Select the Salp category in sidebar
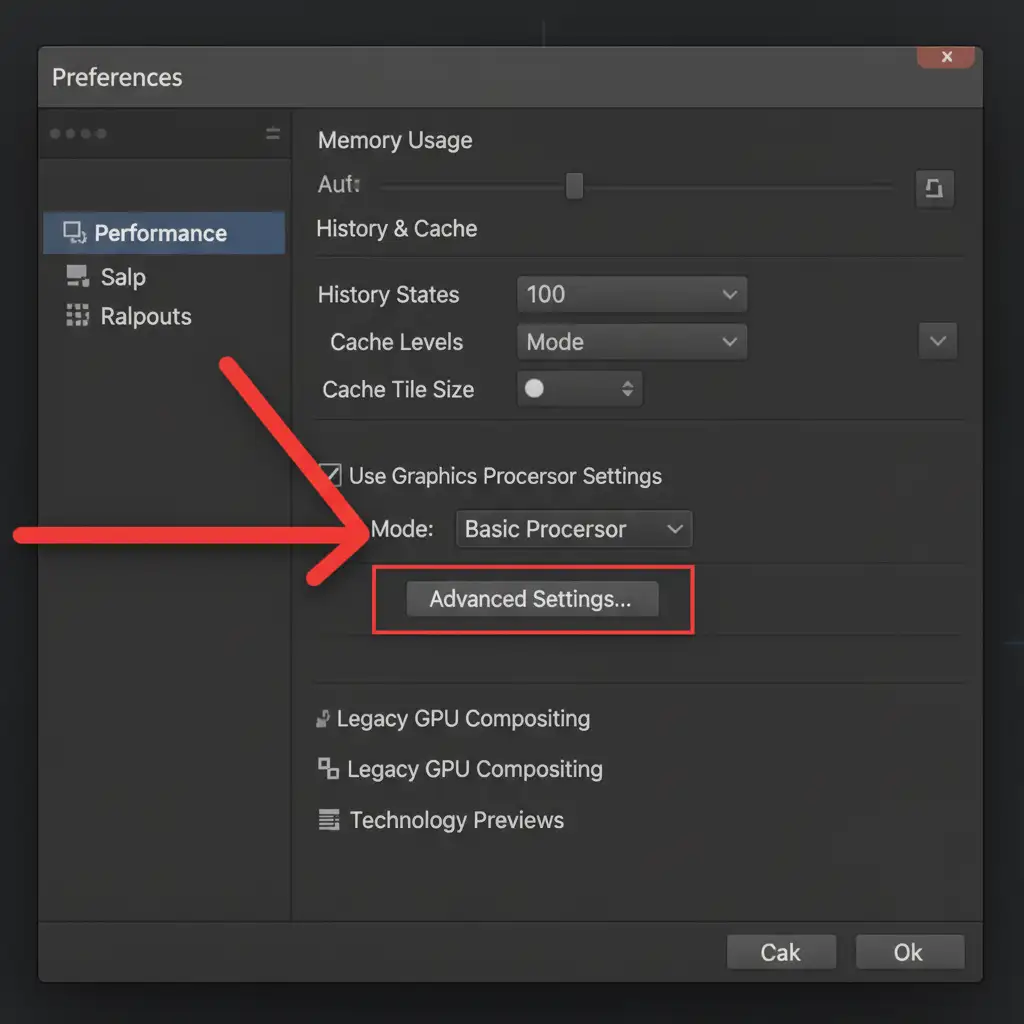 click(x=122, y=277)
